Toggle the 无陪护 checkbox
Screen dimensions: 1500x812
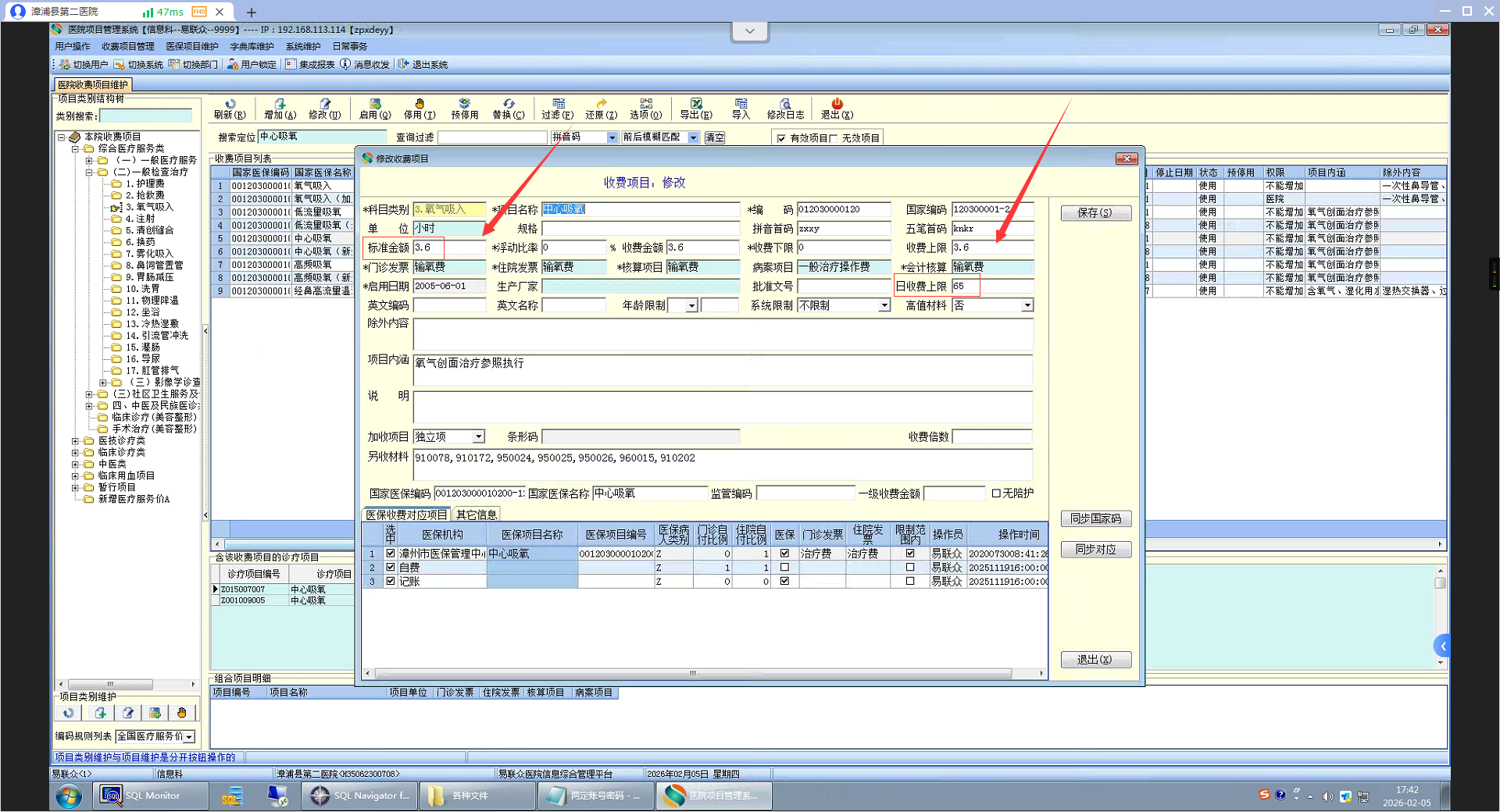996,493
